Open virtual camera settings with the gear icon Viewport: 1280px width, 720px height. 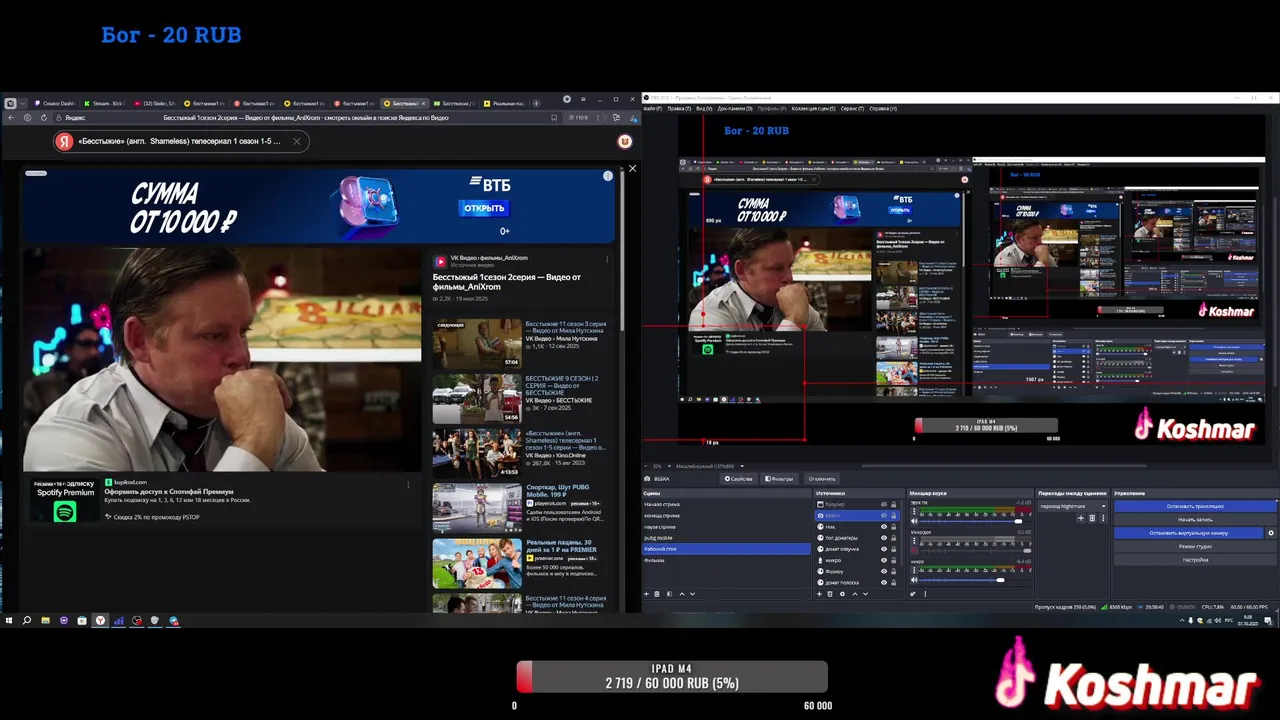pos(1271,533)
